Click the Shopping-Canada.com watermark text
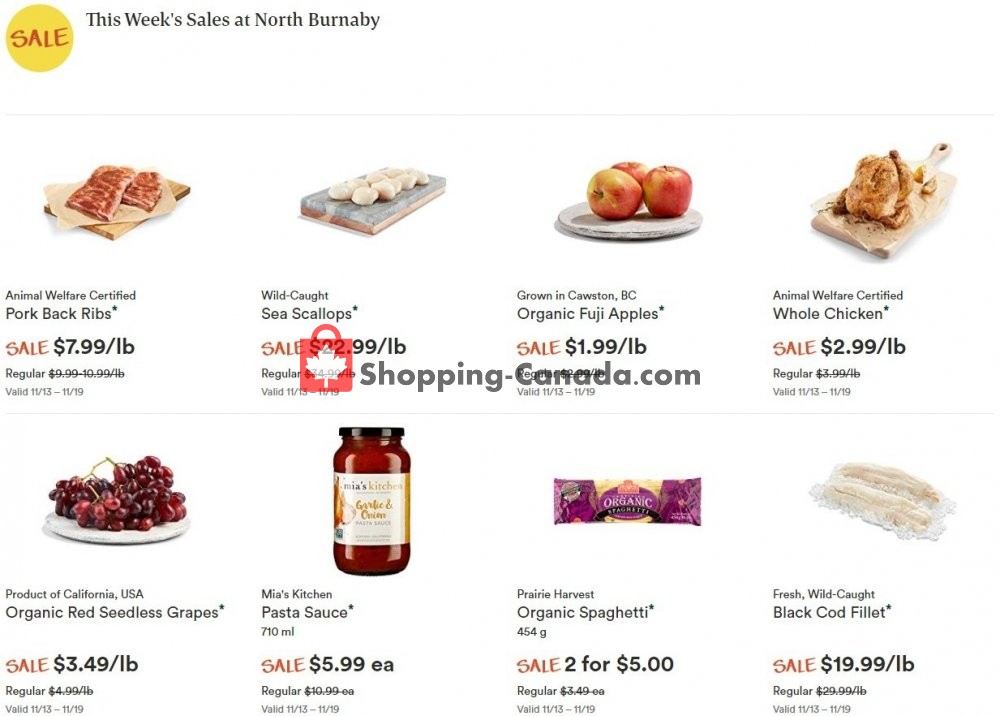 pos(530,376)
